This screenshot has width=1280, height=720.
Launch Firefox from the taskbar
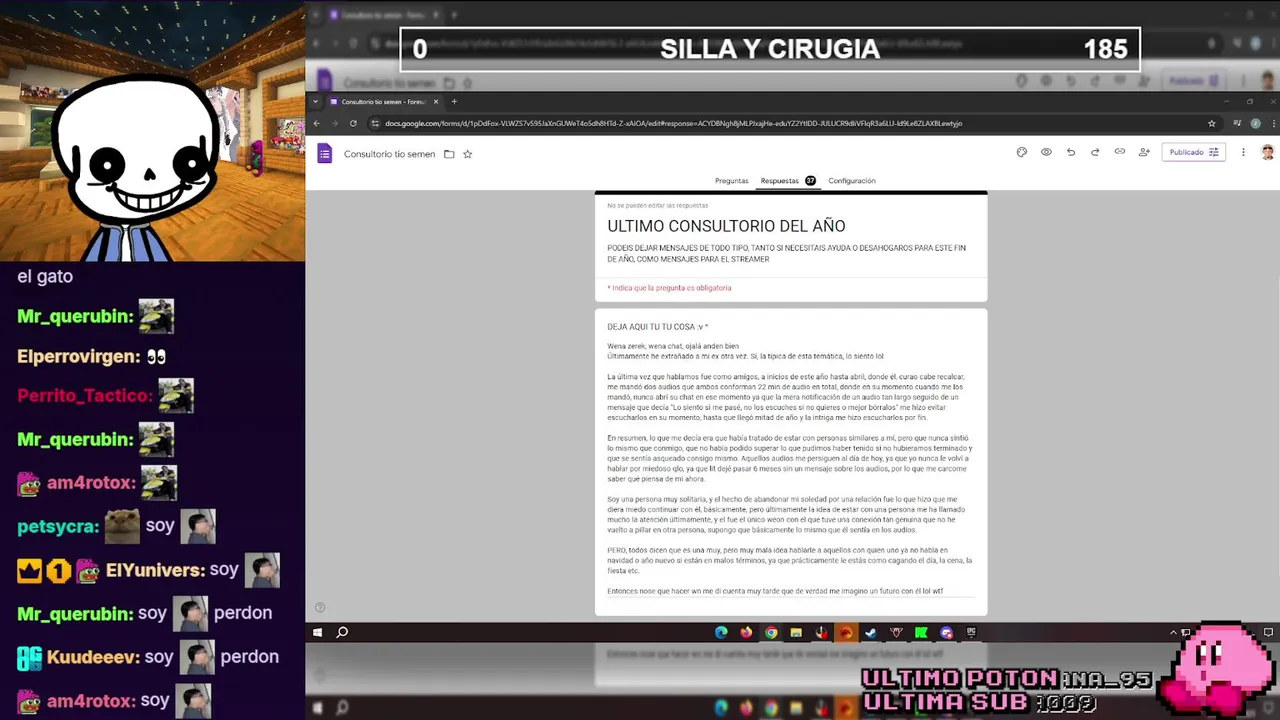point(746,632)
